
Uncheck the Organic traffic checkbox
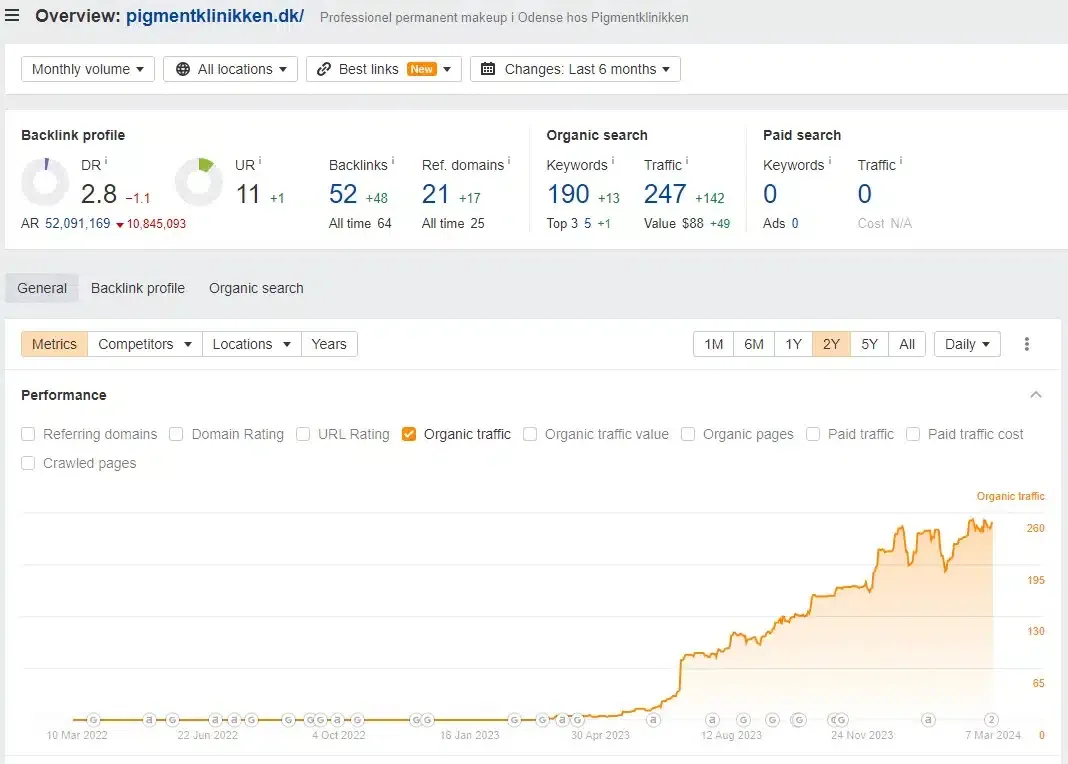(409, 434)
